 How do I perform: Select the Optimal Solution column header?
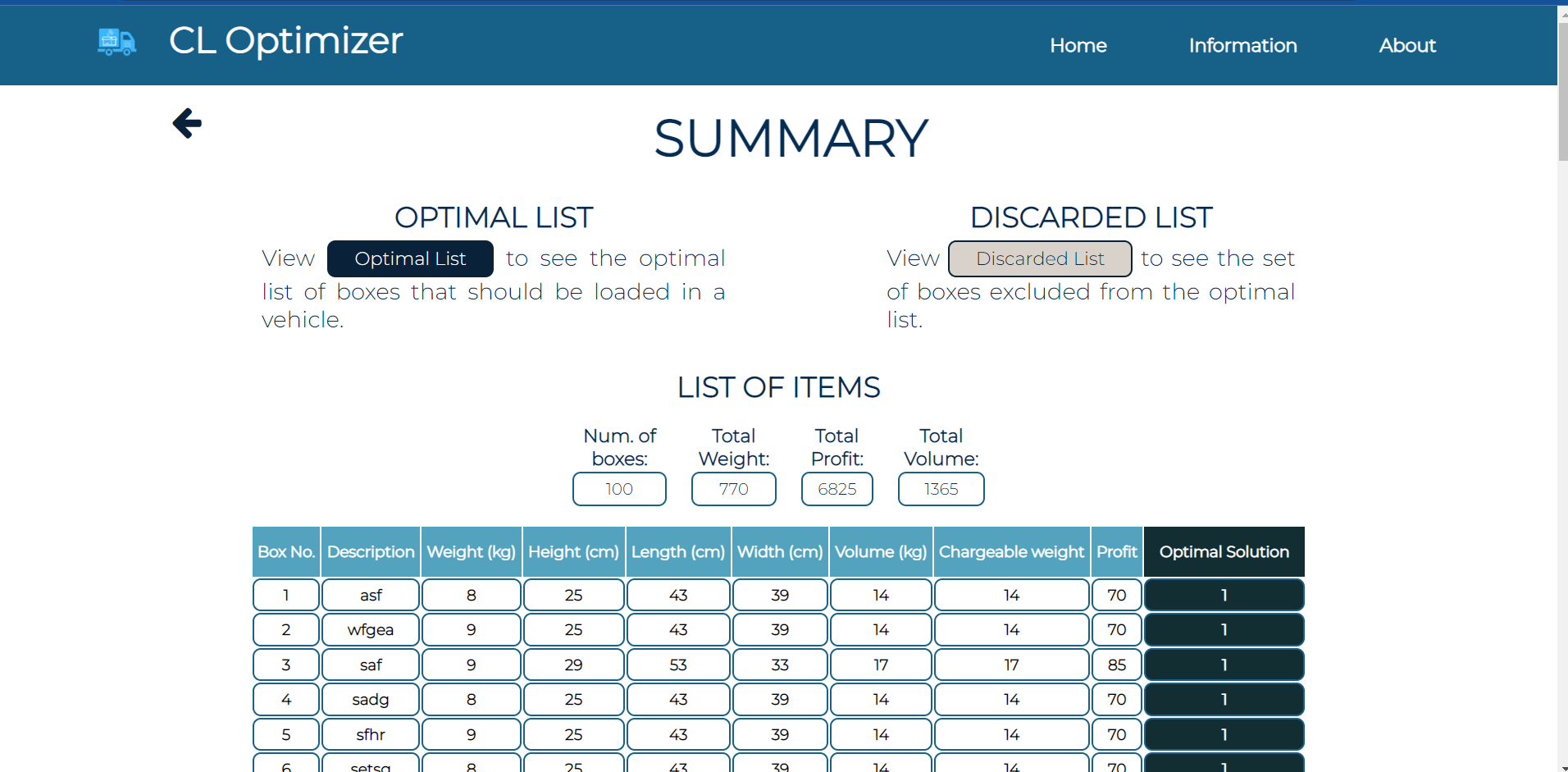click(x=1224, y=551)
